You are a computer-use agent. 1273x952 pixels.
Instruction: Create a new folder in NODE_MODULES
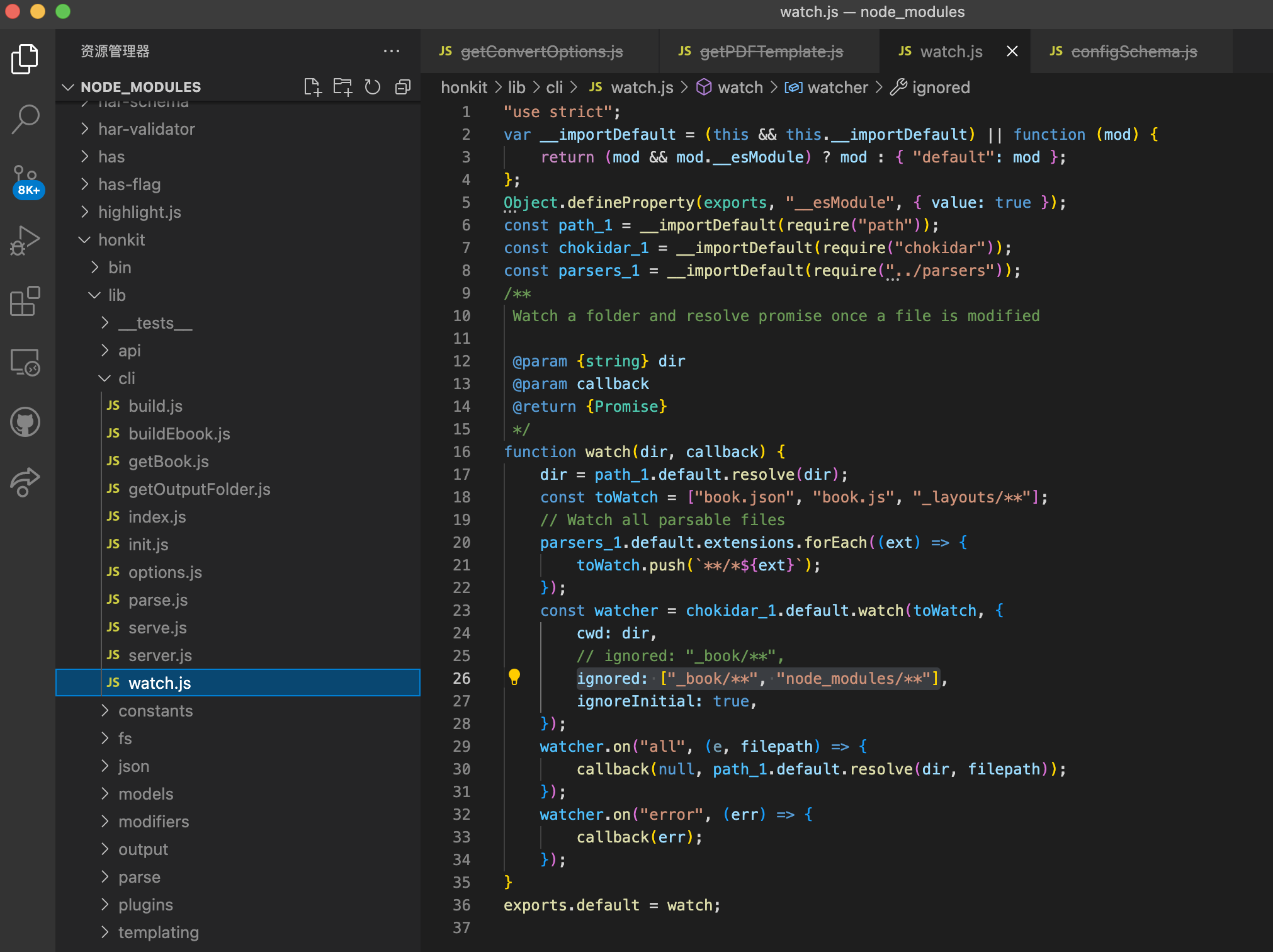(342, 87)
